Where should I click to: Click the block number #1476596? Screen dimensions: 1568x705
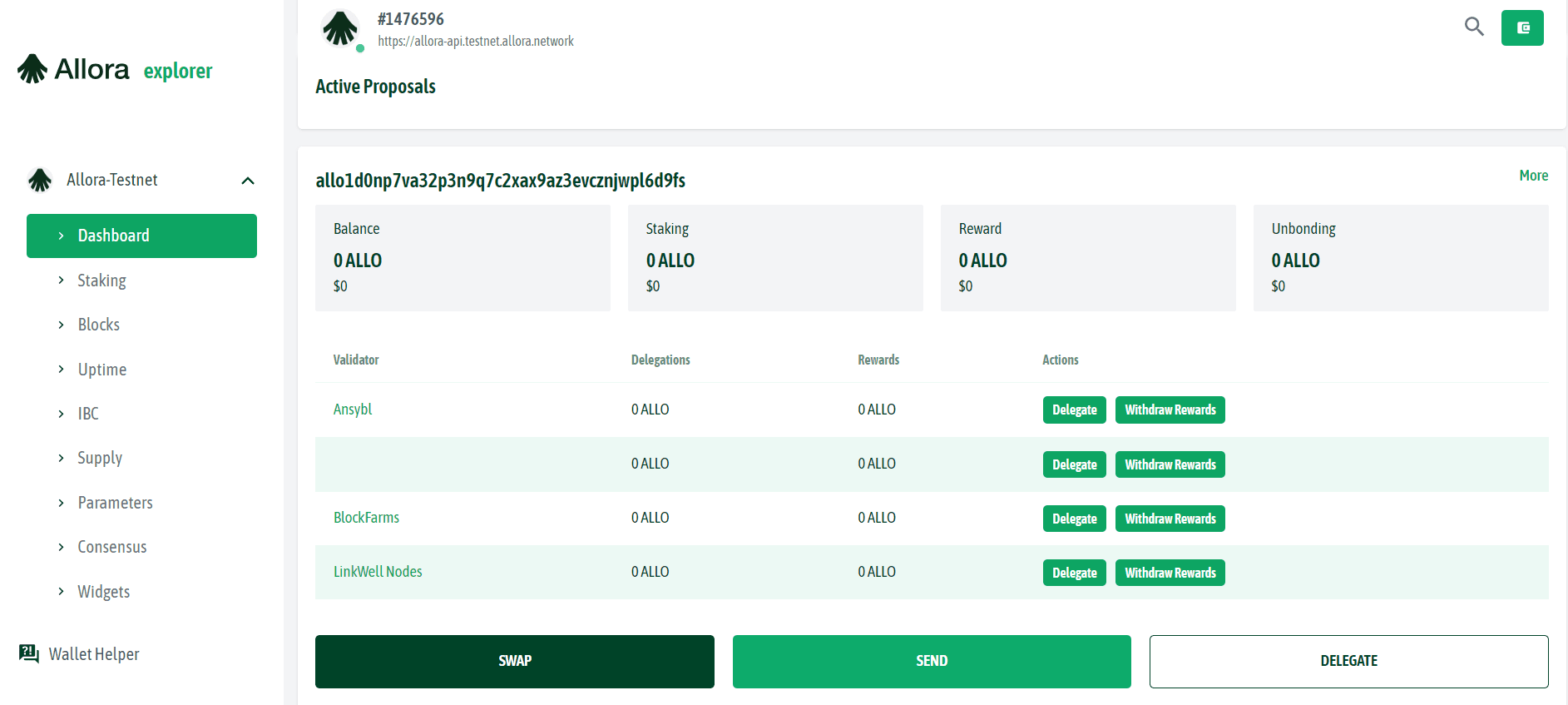point(410,18)
